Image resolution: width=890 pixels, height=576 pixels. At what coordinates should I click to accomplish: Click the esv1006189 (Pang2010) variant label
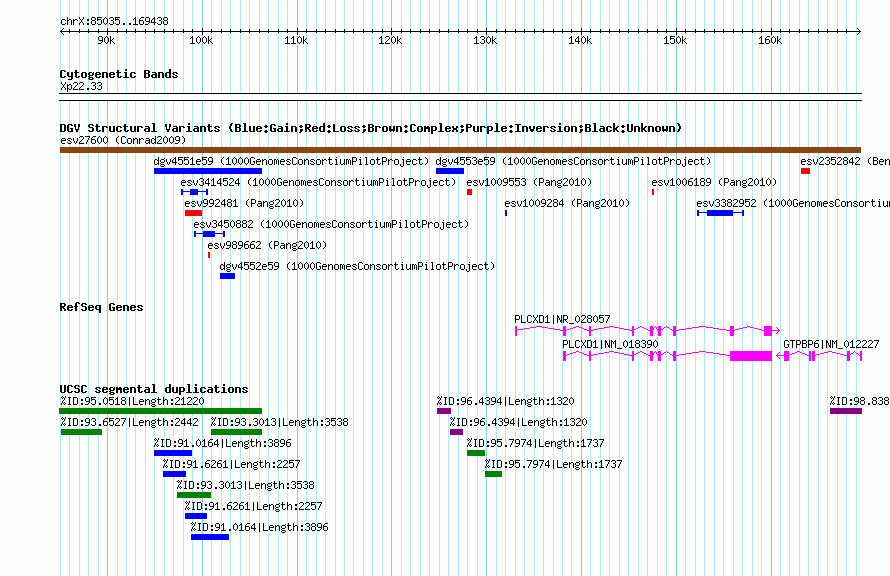click(714, 182)
